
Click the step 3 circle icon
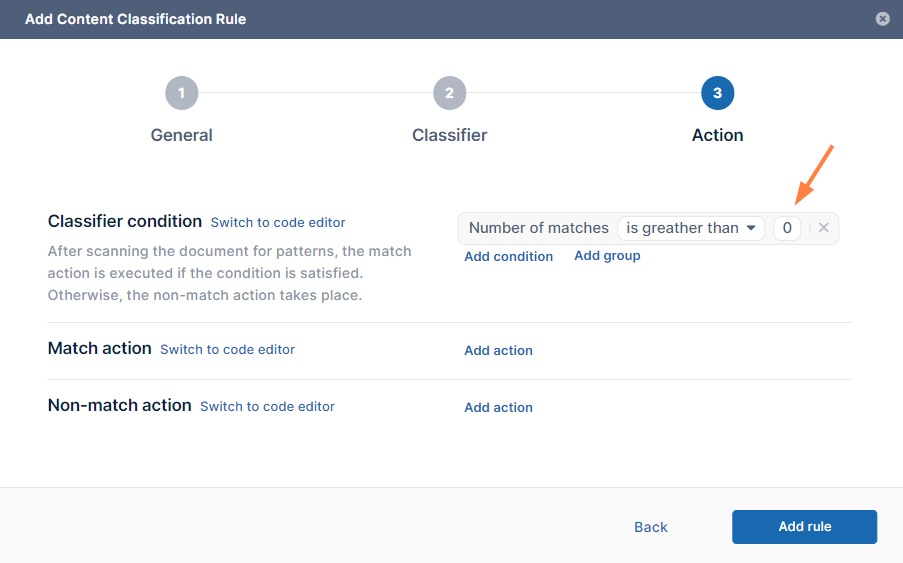(x=717, y=93)
